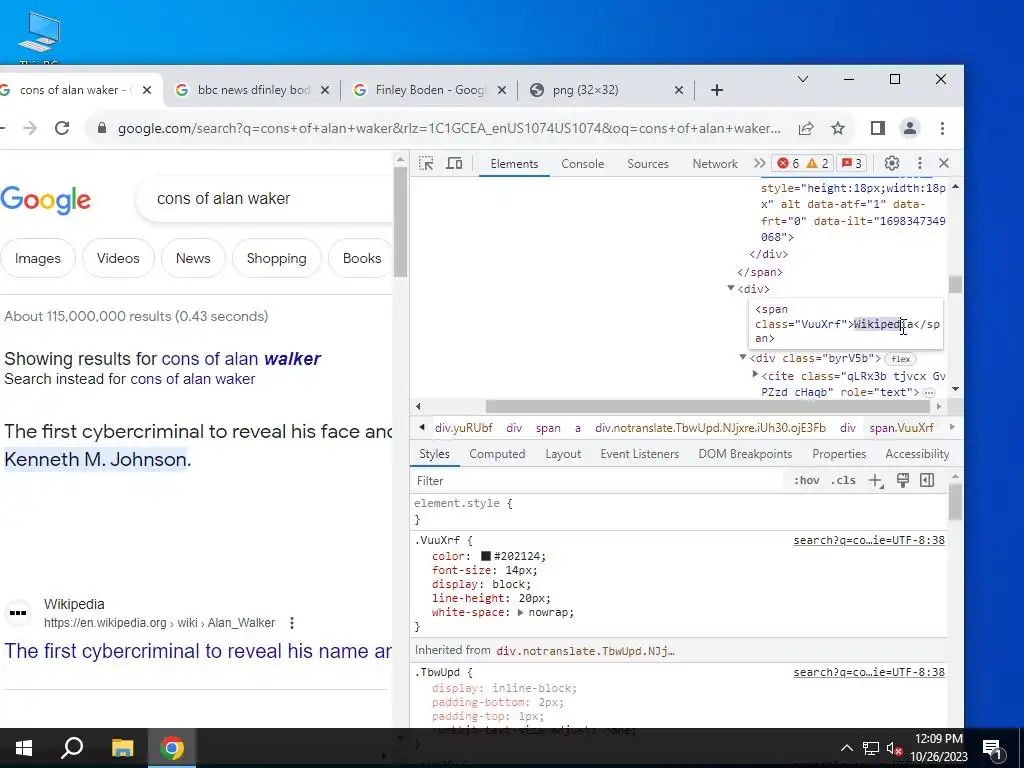Viewport: 1024px width, 768px height.
Task: Click the Elements panel horizontal scrollbar
Action: 708,406
